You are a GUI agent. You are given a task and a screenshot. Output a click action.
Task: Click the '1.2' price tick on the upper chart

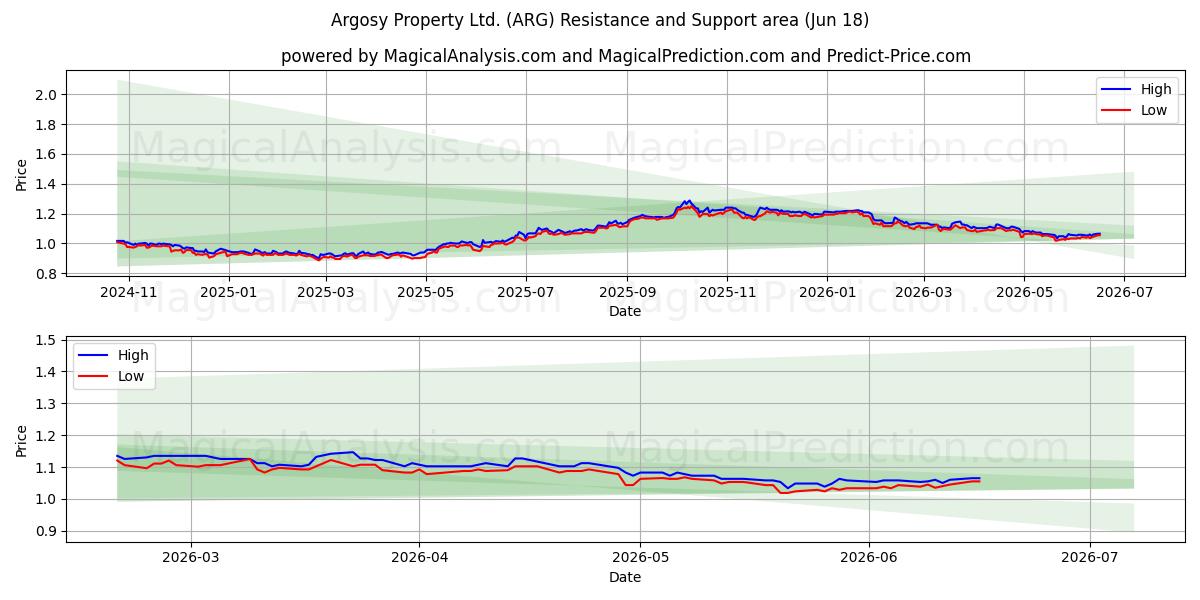pyautogui.click(x=48, y=214)
